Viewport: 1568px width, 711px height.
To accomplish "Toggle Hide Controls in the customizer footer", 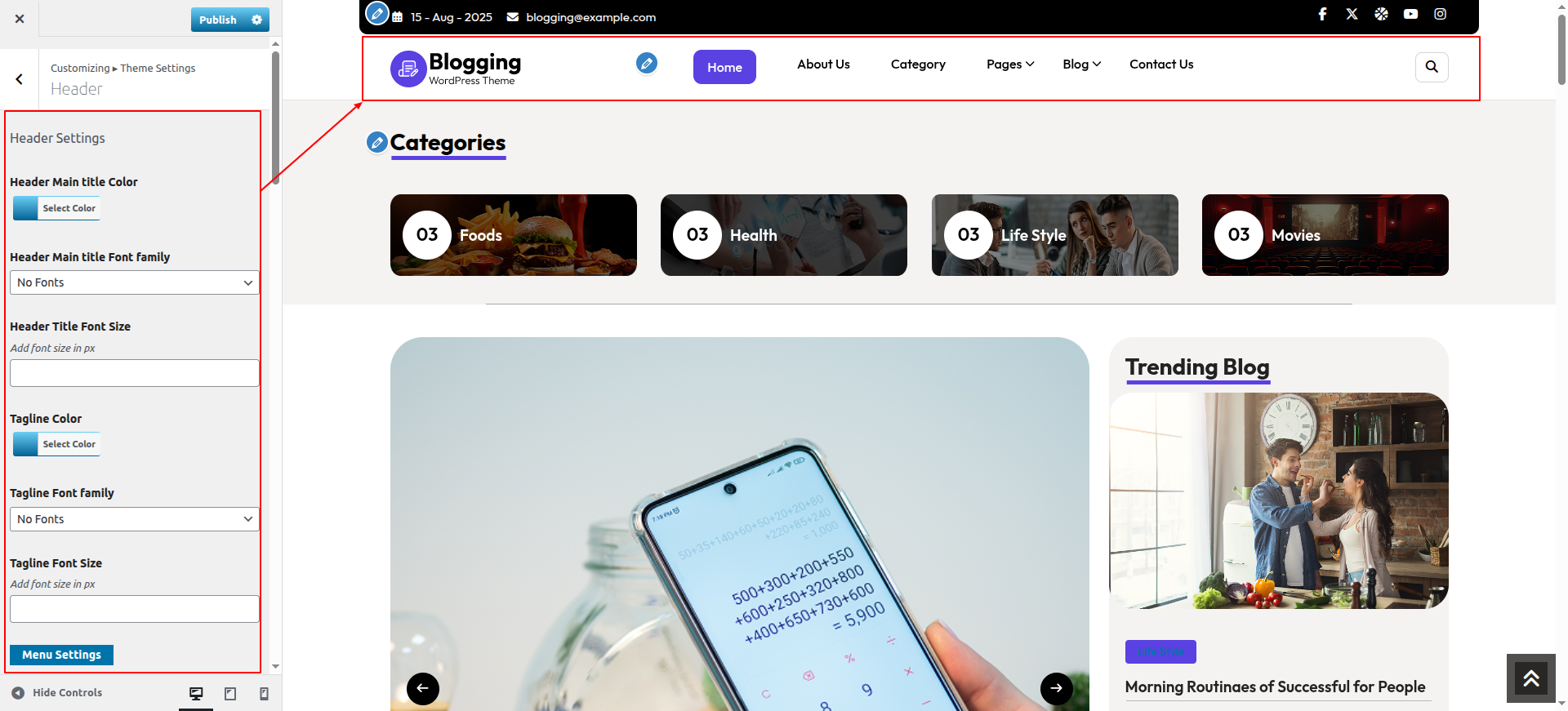I will pos(57,692).
